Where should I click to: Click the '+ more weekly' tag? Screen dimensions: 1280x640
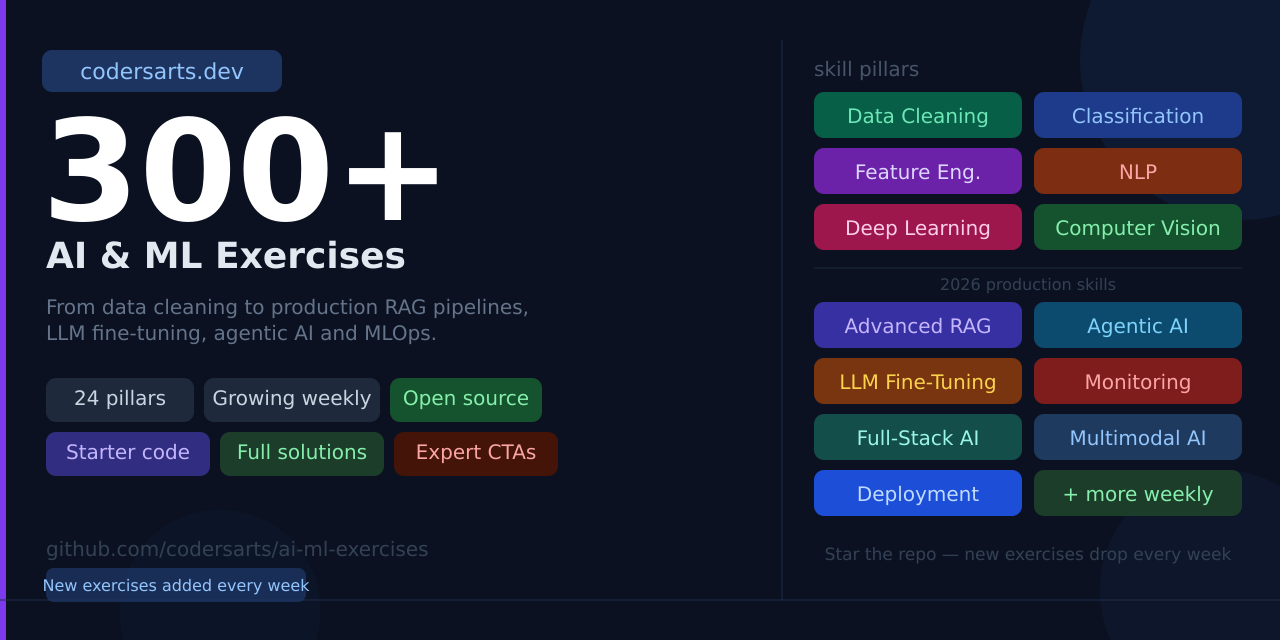pos(1138,493)
